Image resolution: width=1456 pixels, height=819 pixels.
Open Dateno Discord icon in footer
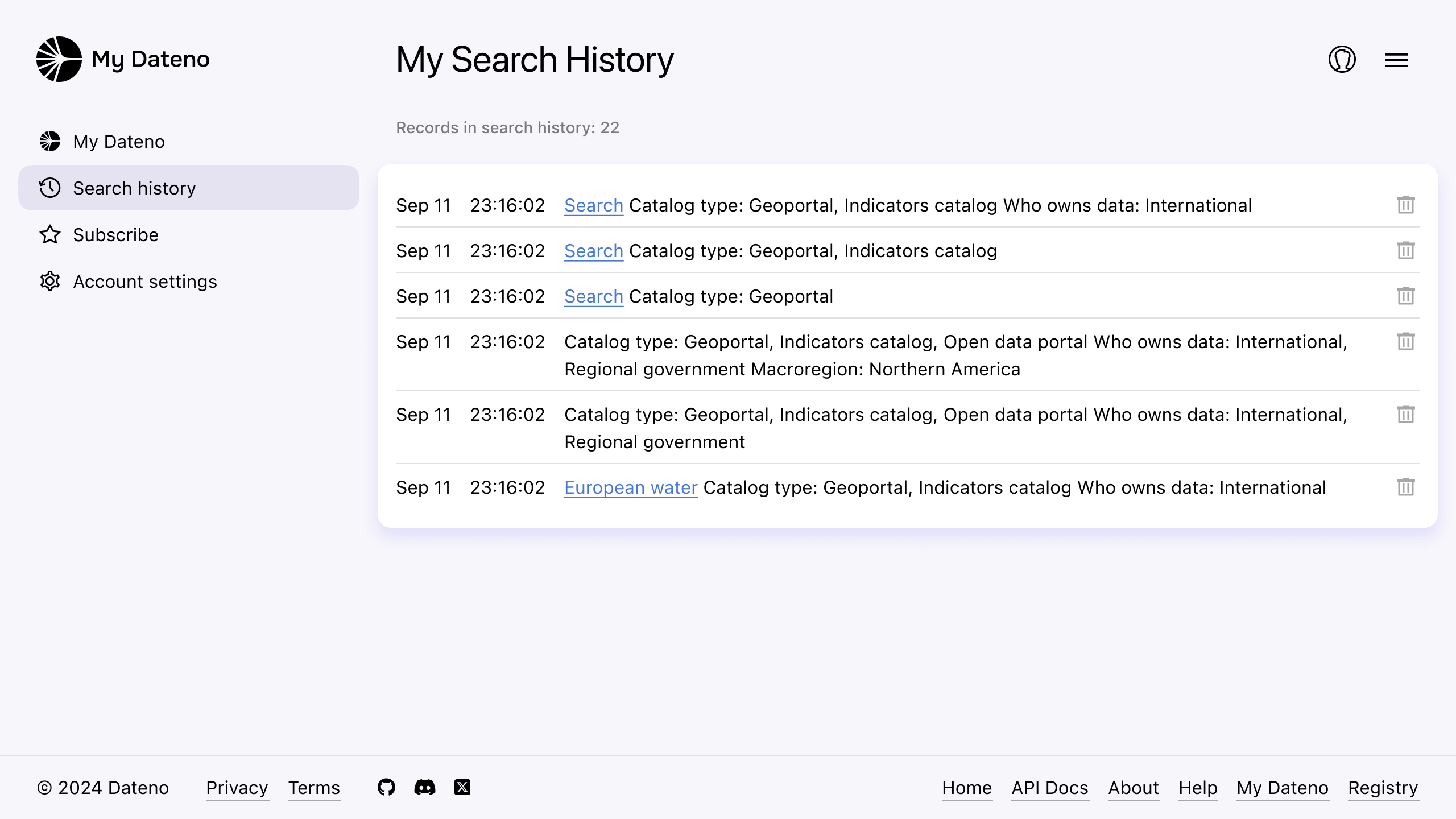[424, 787]
